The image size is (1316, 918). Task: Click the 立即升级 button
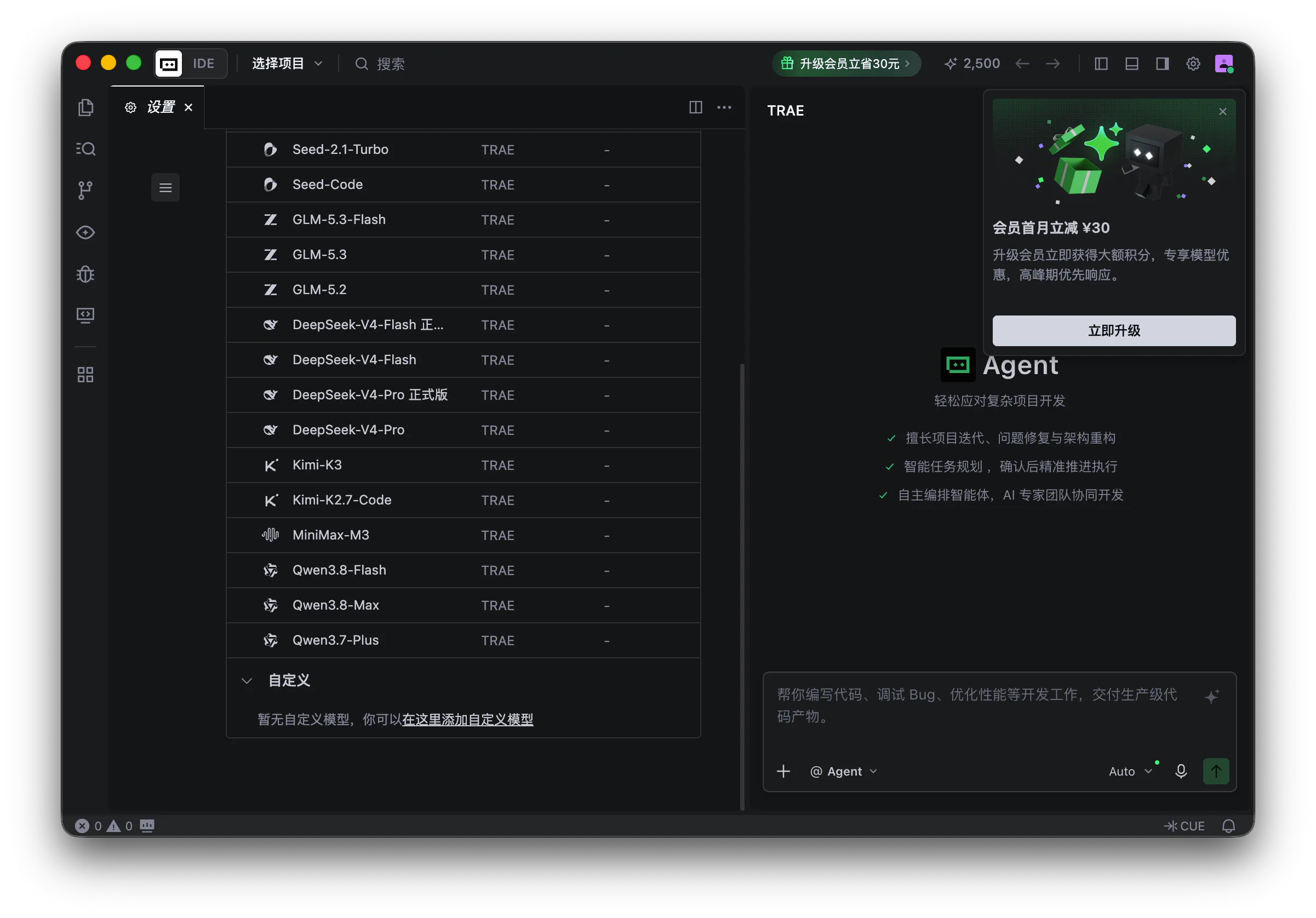1114,331
